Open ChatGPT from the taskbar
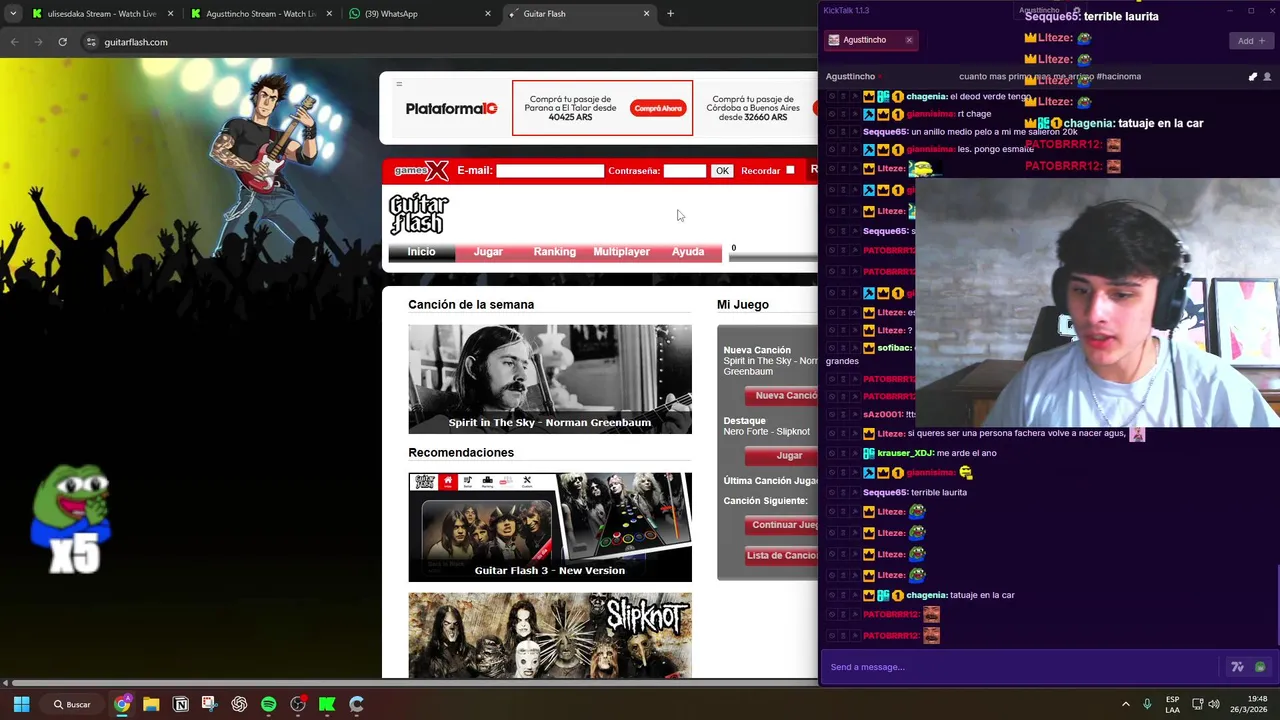 239,704
